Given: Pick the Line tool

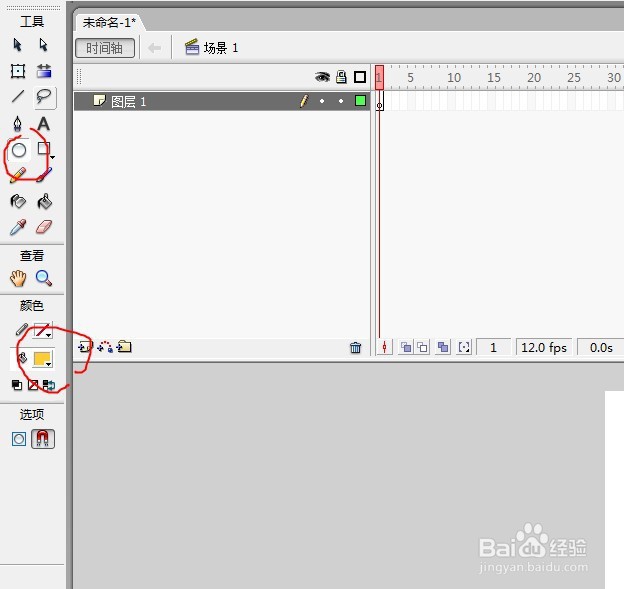Looking at the screenshot, I should point(18,96).
